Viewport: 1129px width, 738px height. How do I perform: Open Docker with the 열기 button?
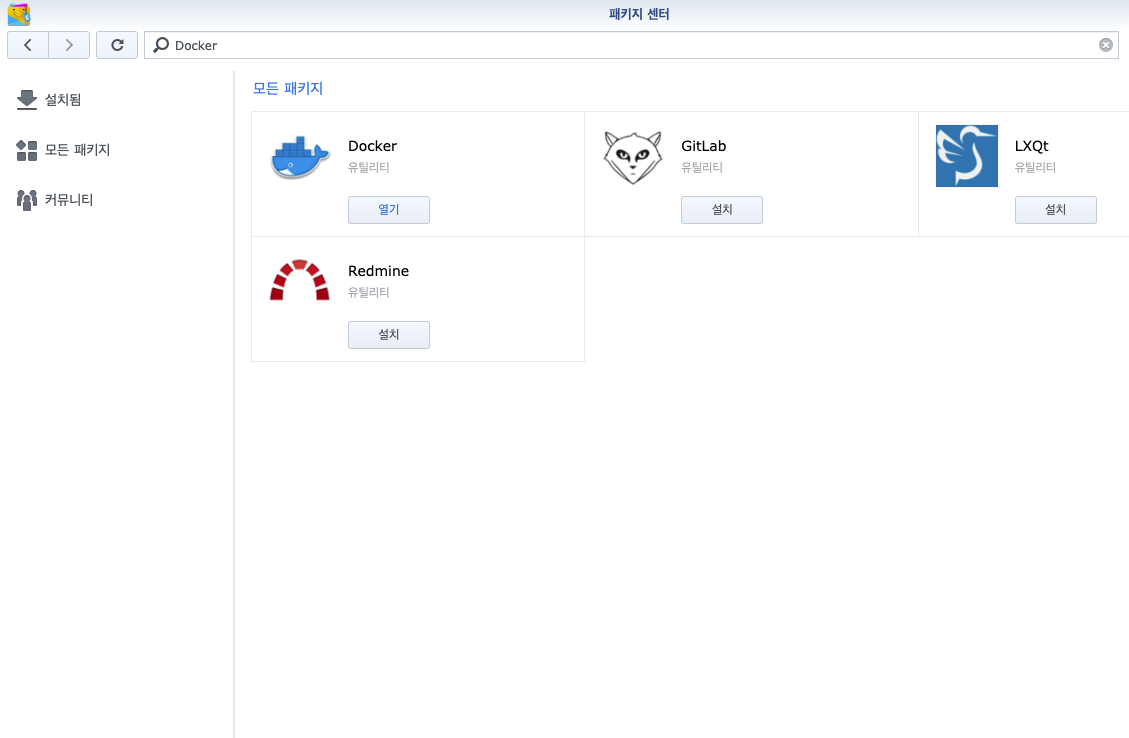coord(389,210)
